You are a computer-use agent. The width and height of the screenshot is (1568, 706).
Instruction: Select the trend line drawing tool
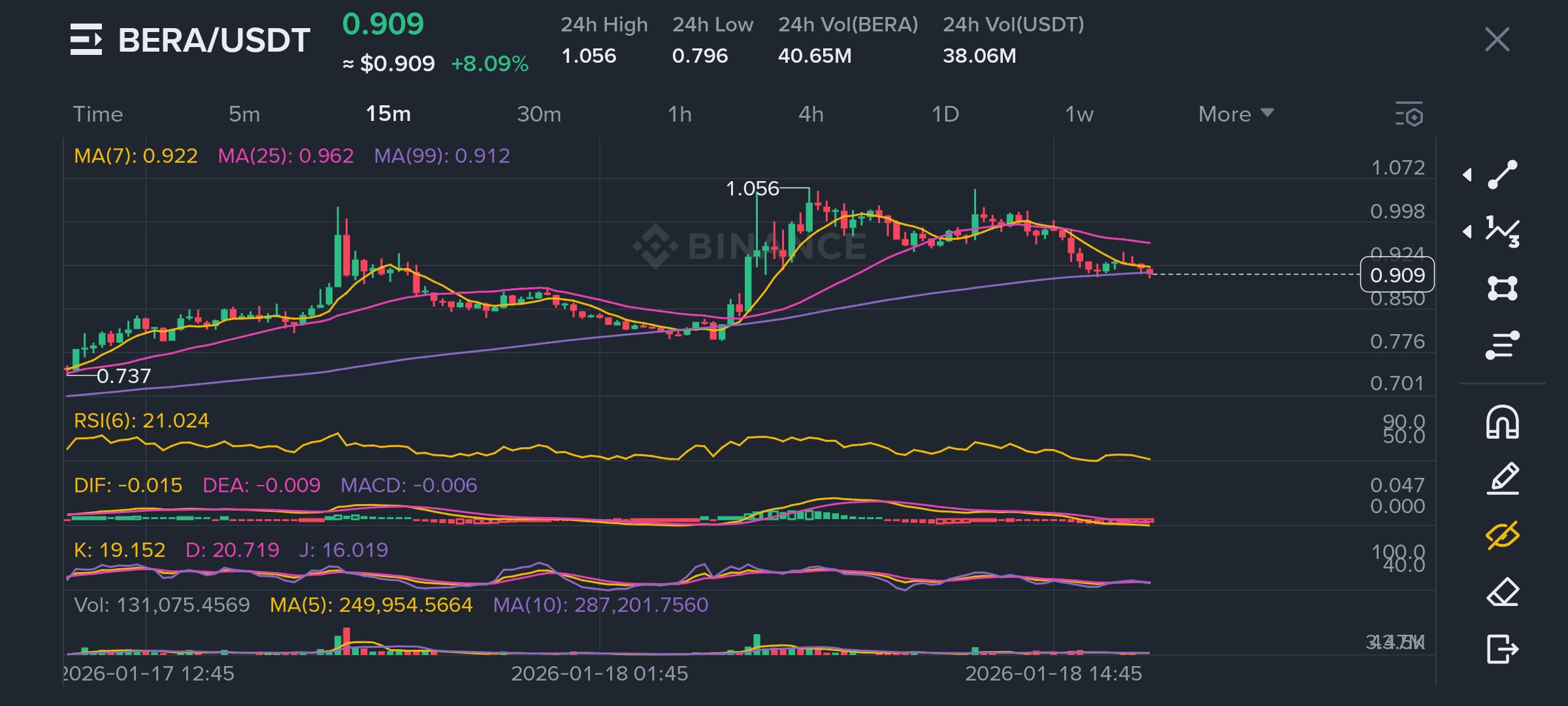(1502, 175)
